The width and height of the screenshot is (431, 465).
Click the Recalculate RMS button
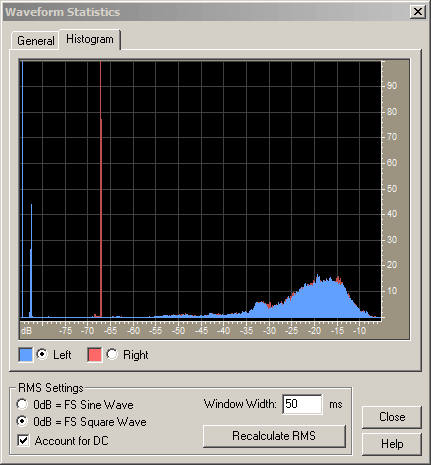click(274, 436)
